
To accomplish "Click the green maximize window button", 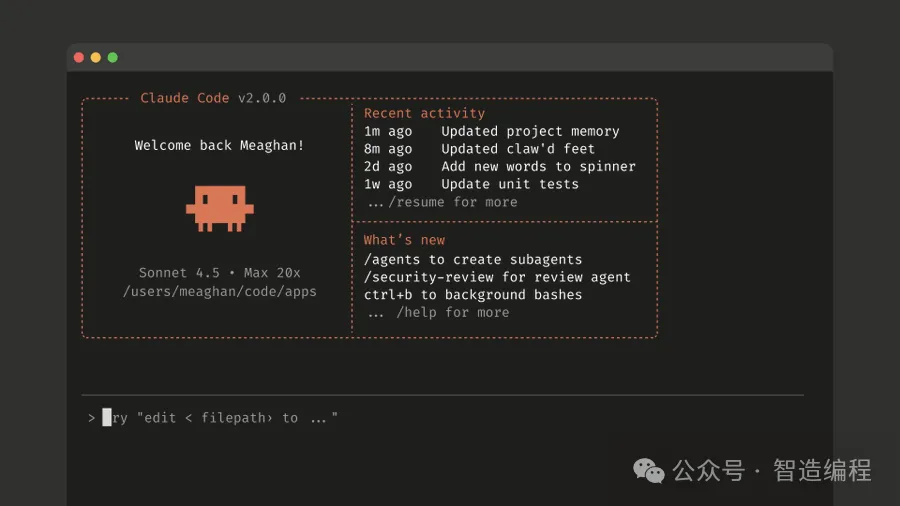I will point(112,57).
